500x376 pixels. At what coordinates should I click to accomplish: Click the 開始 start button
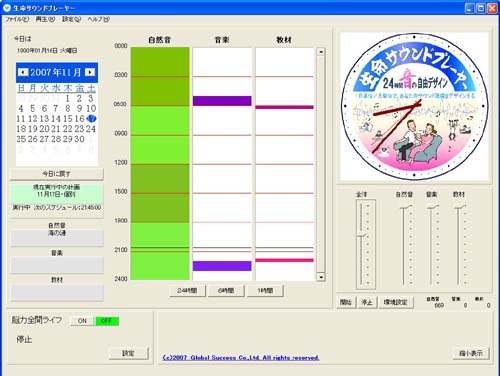pyautogui.click(x=346, y=302)
